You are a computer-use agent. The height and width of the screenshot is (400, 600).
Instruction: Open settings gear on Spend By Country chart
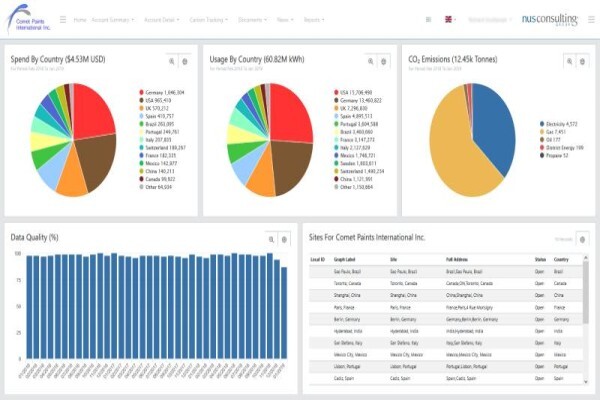[x=185, y=61]
